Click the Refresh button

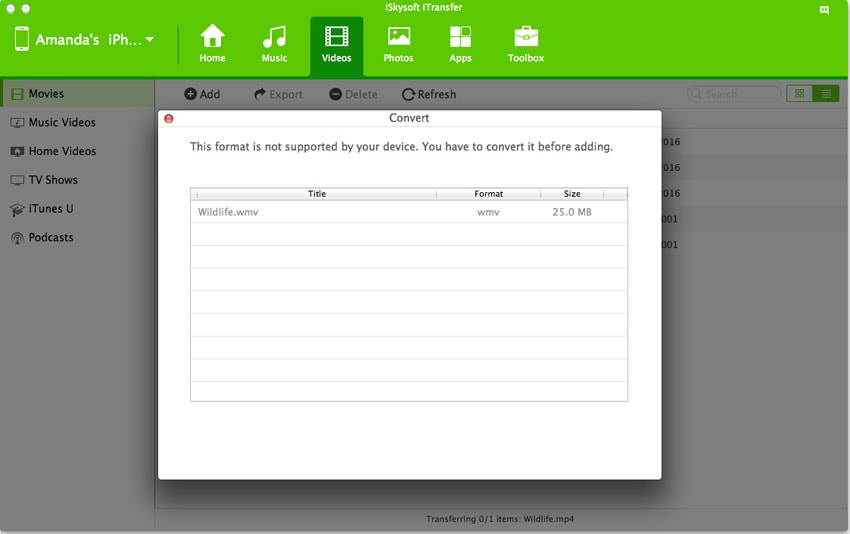click(x=429, y=94)
